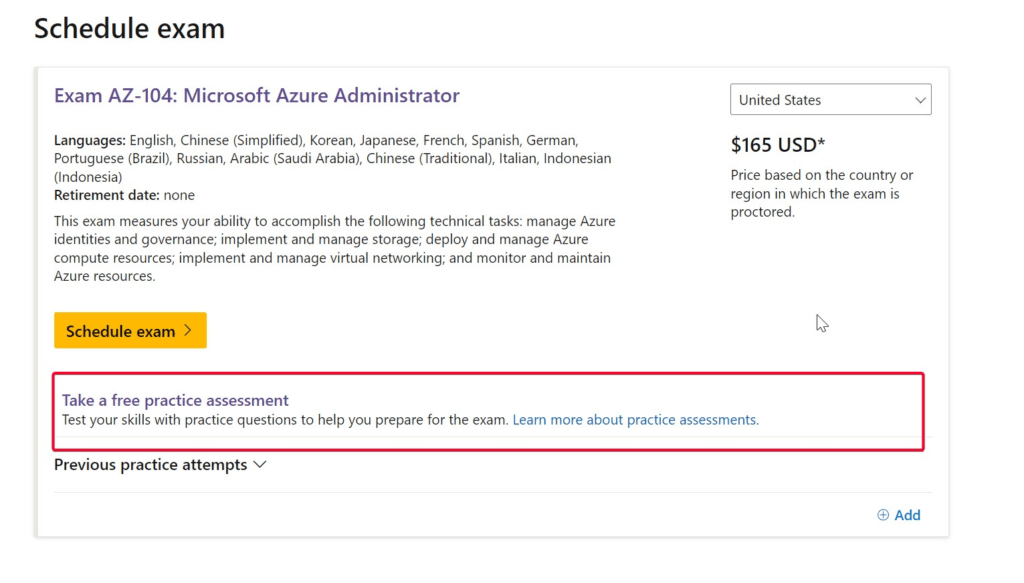Viewport: 1024px width, 583px height.
Task: Click the Add link with plus icon
Action: click(899, 515)
